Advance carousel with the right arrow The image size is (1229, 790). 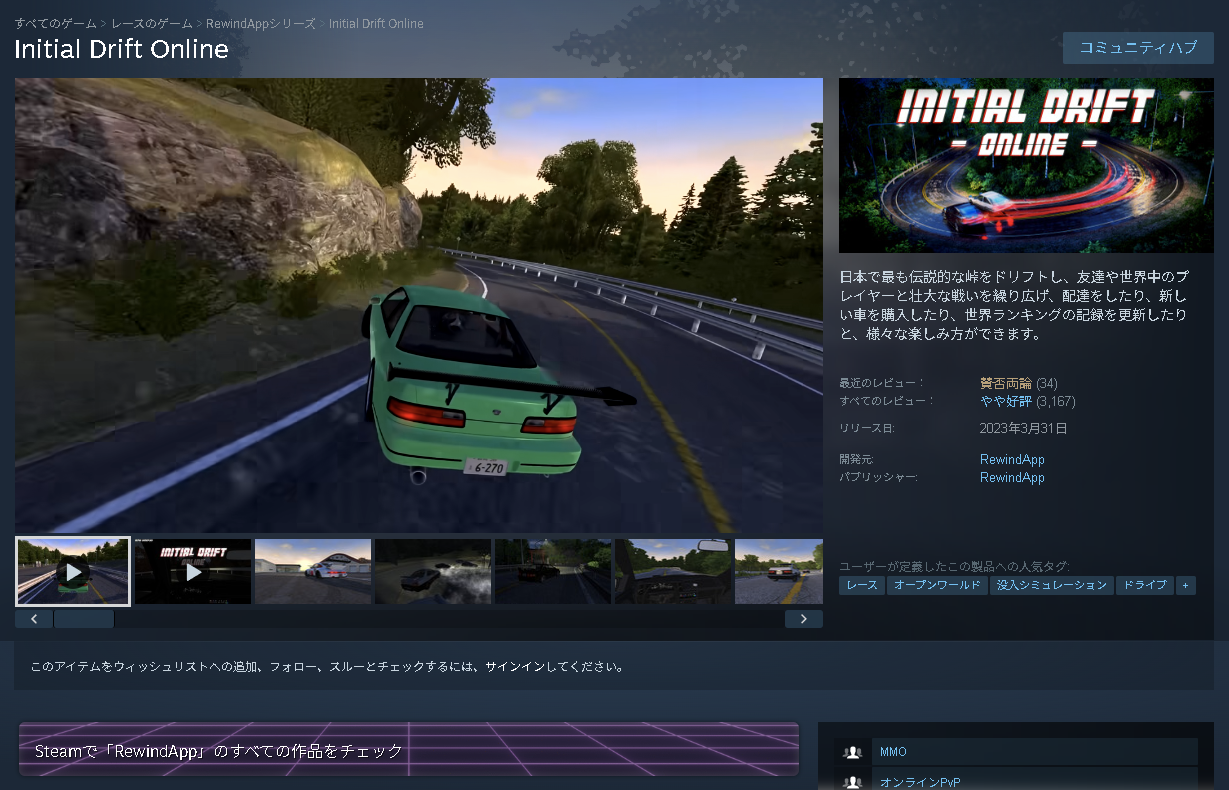804,618
